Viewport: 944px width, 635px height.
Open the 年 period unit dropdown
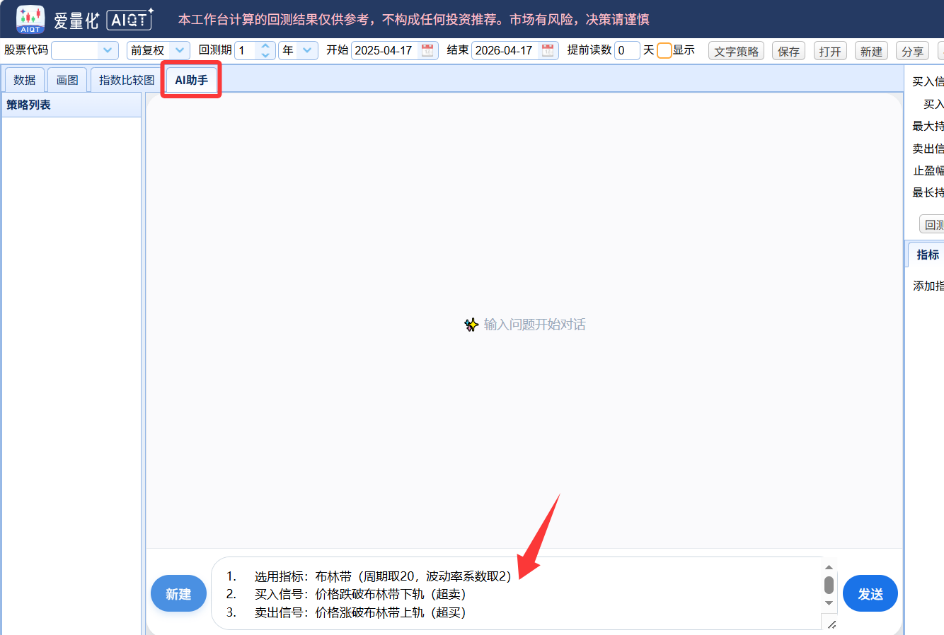coord(307,51)
